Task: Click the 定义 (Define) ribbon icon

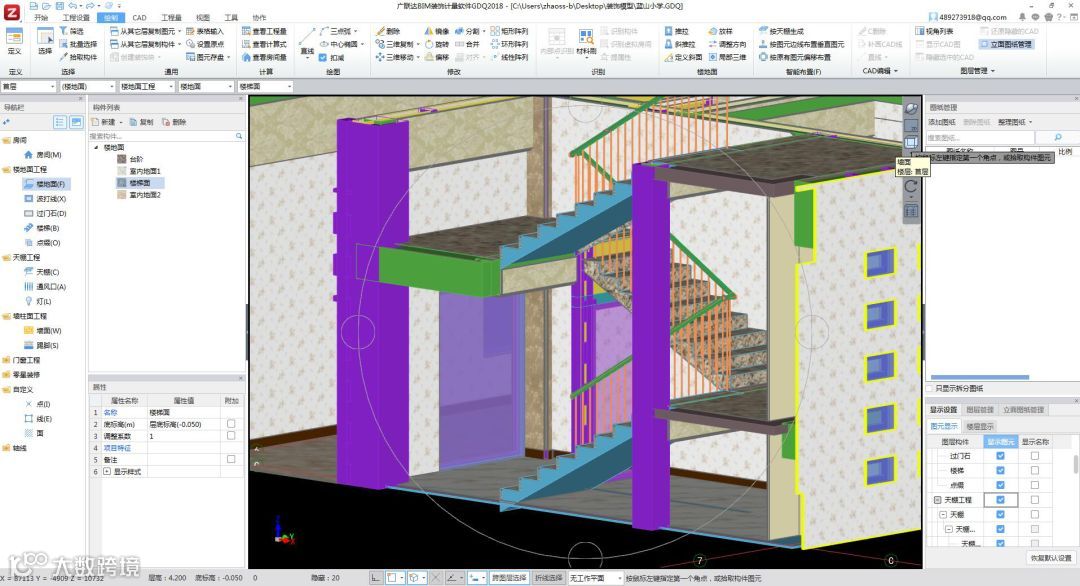Action: coord(14,41)
